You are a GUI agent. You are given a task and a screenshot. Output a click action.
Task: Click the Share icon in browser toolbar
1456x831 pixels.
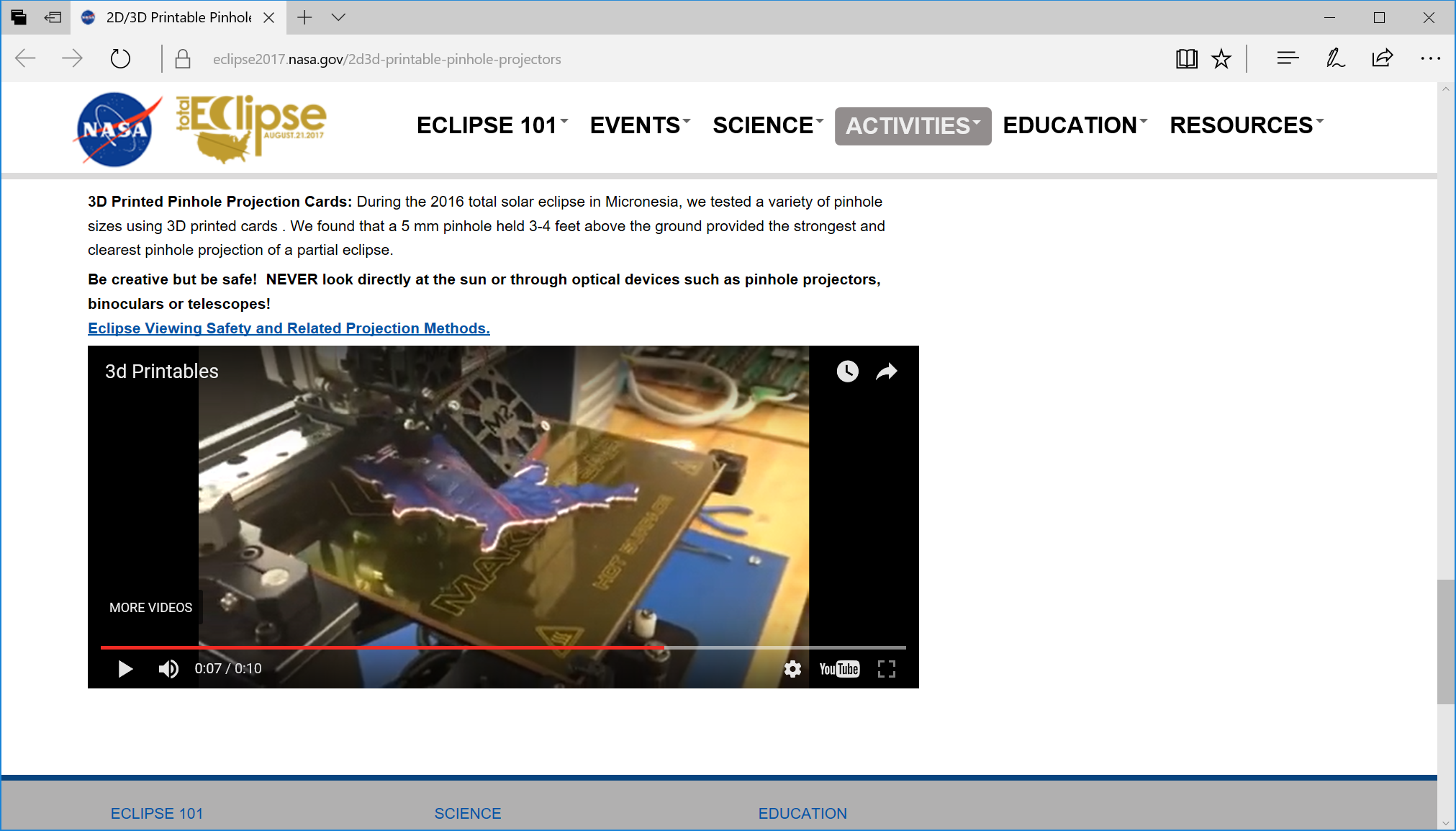click(x=1383, y=58)
